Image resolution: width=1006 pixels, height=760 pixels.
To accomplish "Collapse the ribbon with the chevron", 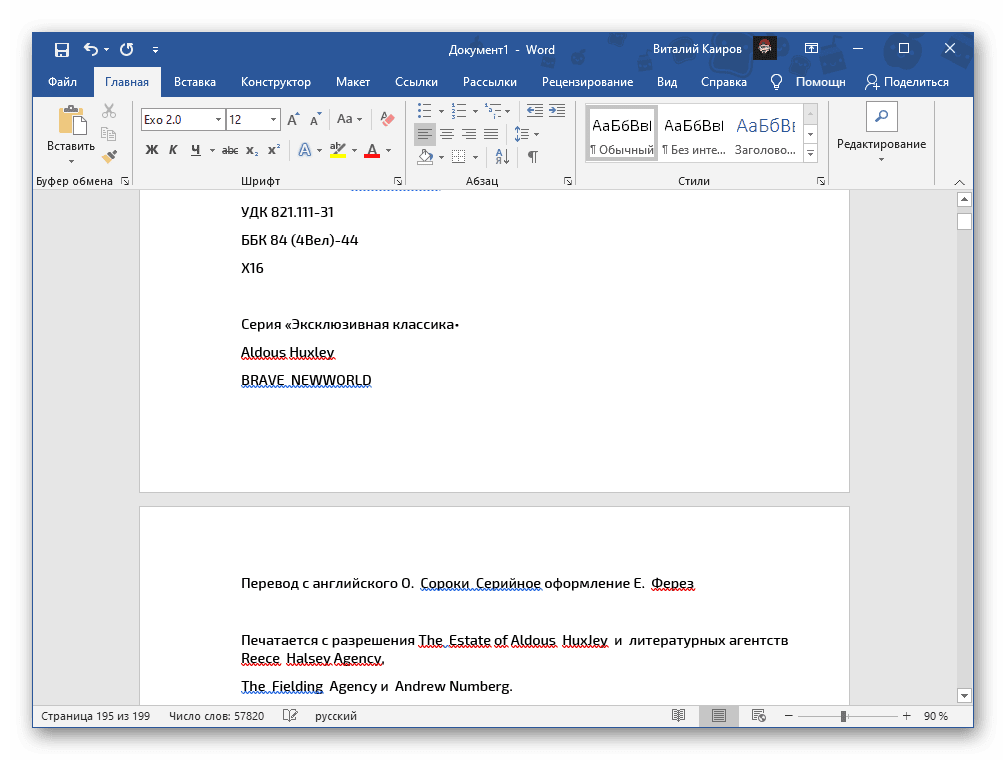I will click(959, 182).
